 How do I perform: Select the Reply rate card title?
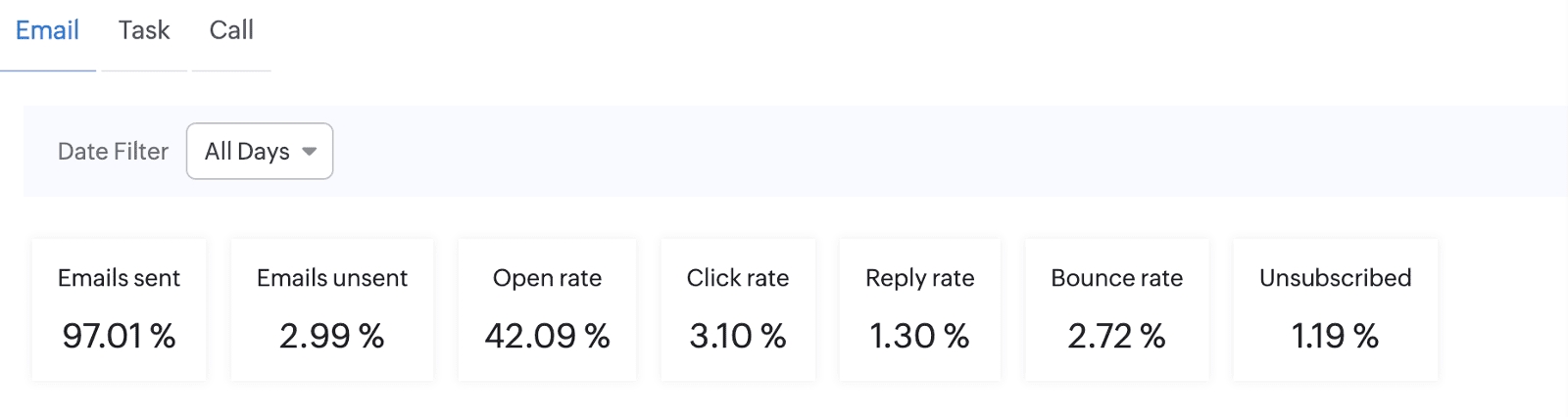[x=919, y=278]
